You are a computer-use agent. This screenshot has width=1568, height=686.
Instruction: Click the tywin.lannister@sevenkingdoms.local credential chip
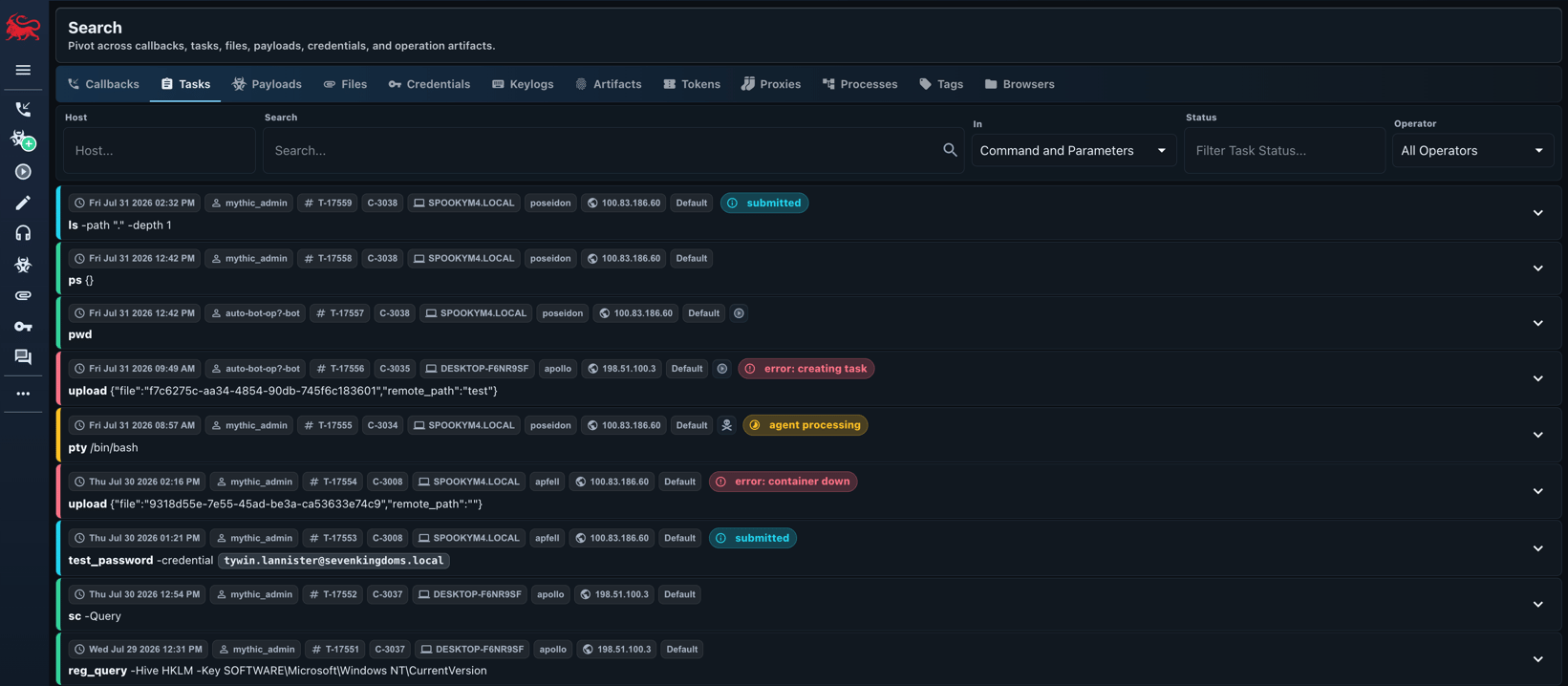pyautogui.click(x=333, y=561)
